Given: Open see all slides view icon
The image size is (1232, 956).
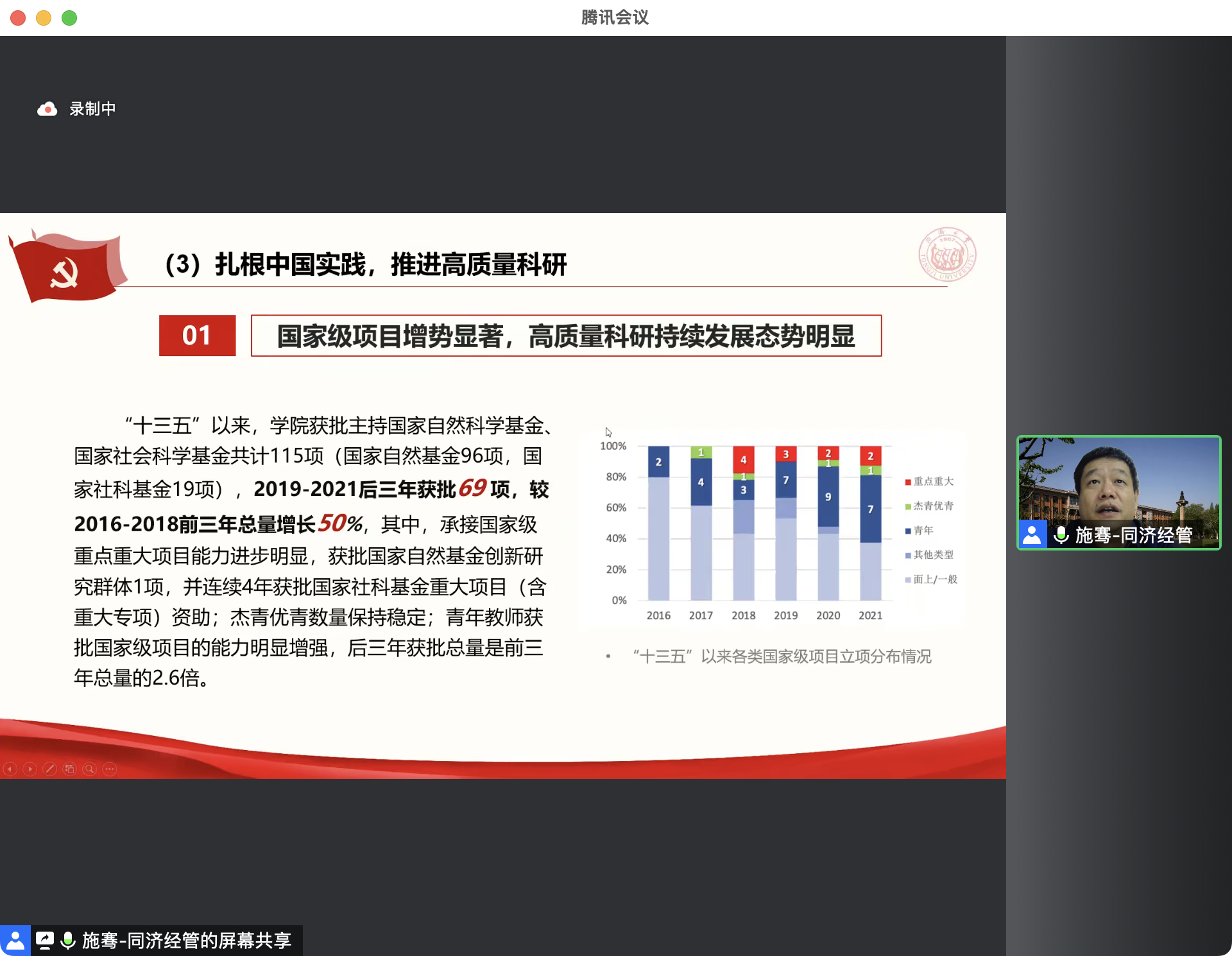Looking at the screenshot, I should [70, 769].
